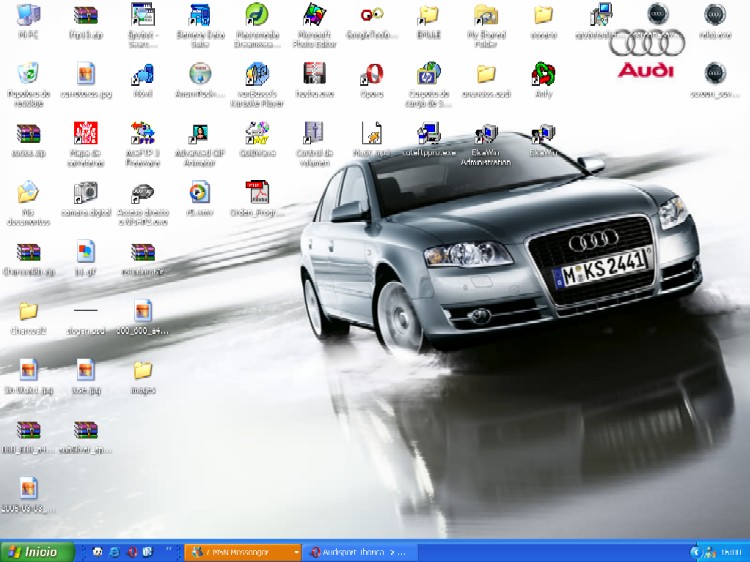Switch to the MSN Messenger taskbar button
The image size is (750, 562).
(243, 552)
